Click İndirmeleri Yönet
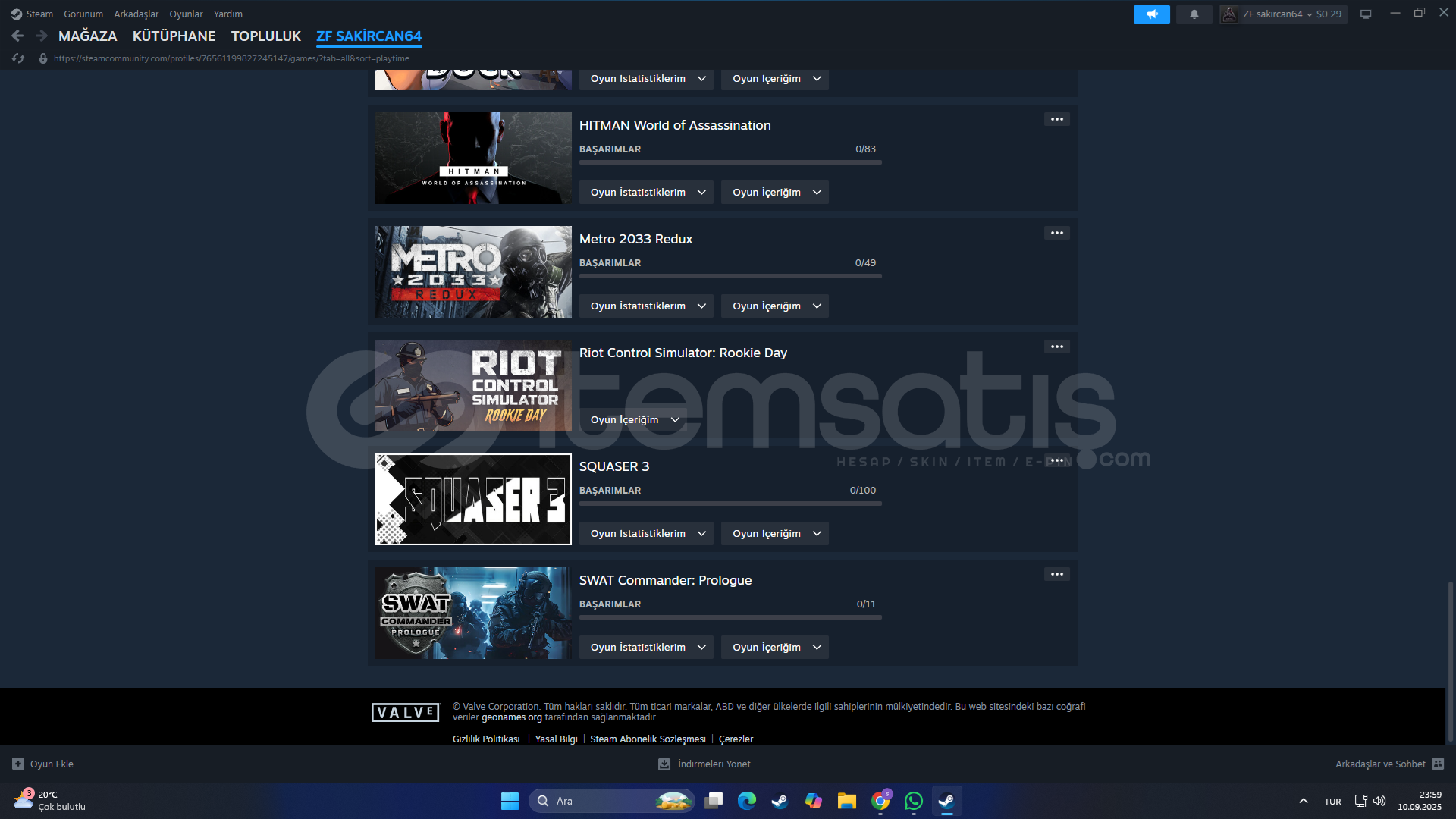Image resolution: width=1456 pixels, height=819 pixels. tap(714, 764)
